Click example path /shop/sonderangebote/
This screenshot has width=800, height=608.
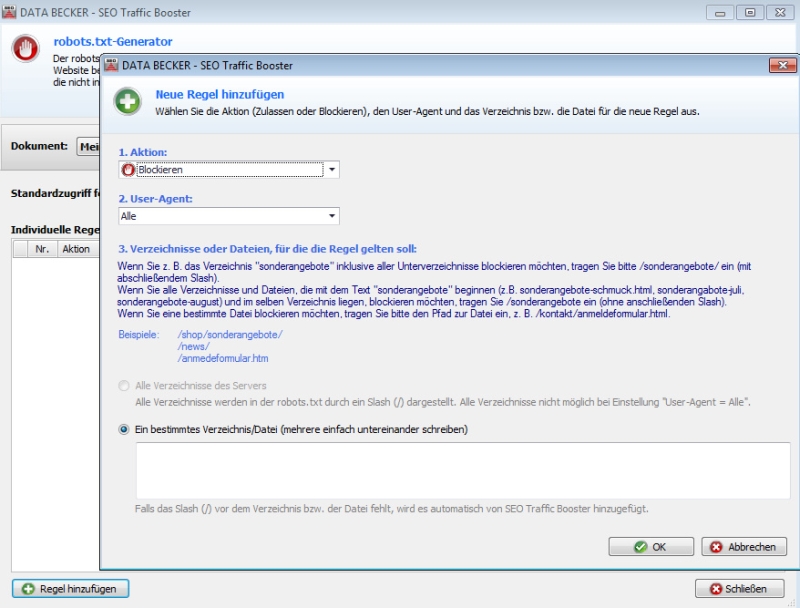[x=230, y=335]
